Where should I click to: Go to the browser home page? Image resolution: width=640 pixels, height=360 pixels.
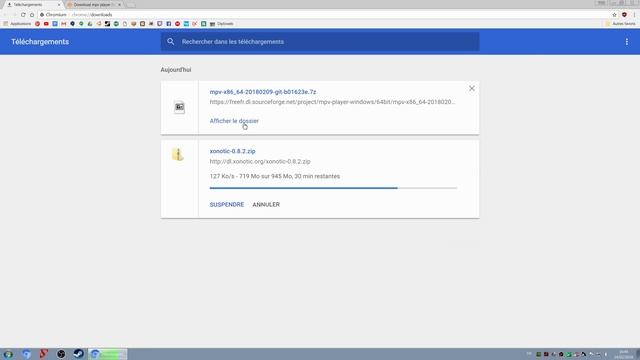click(32, 15)
